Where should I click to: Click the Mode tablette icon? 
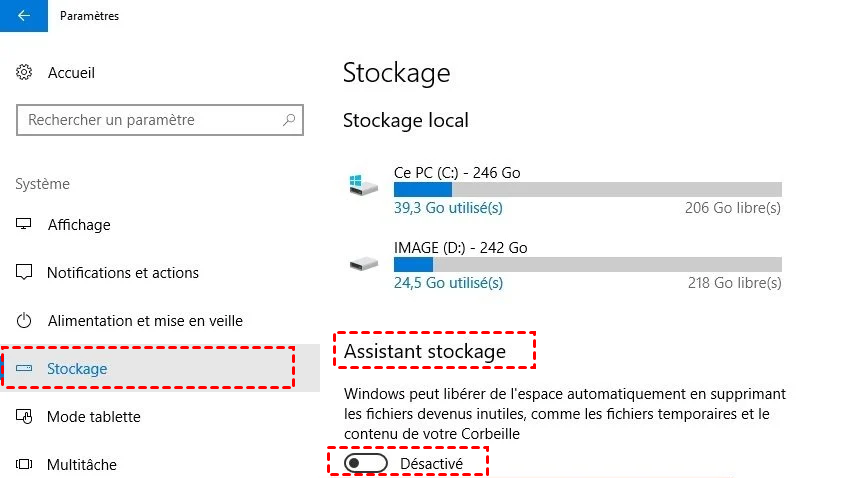pos(25,417)
